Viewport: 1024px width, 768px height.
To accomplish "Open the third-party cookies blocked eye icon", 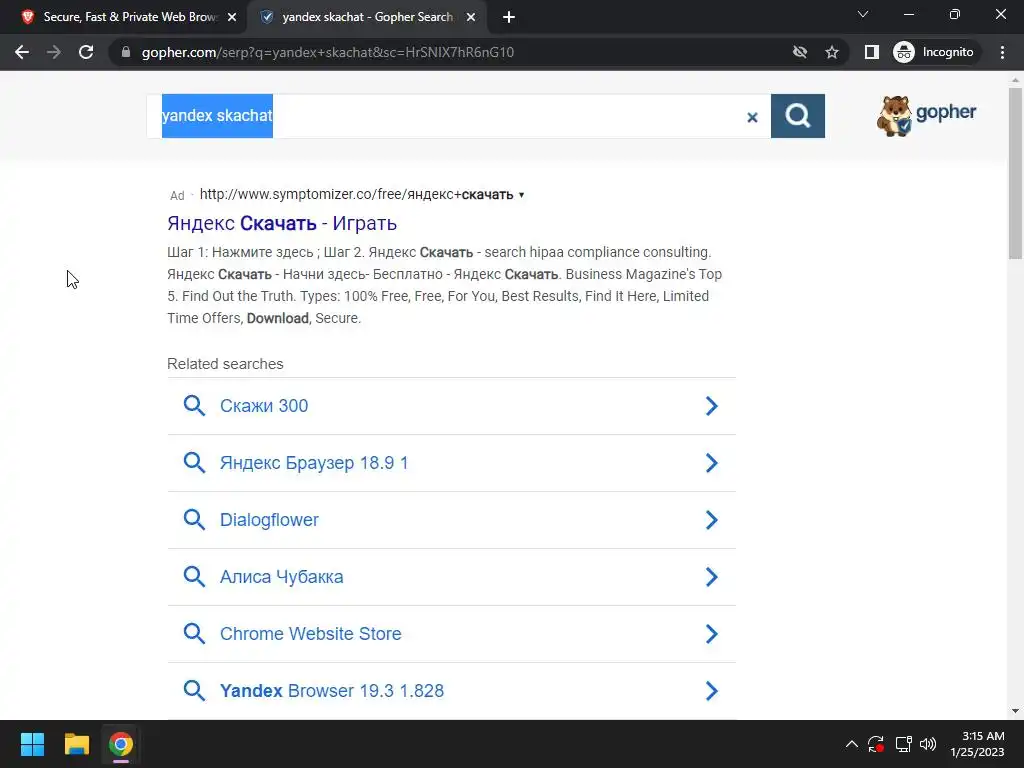I will (799, 52).
